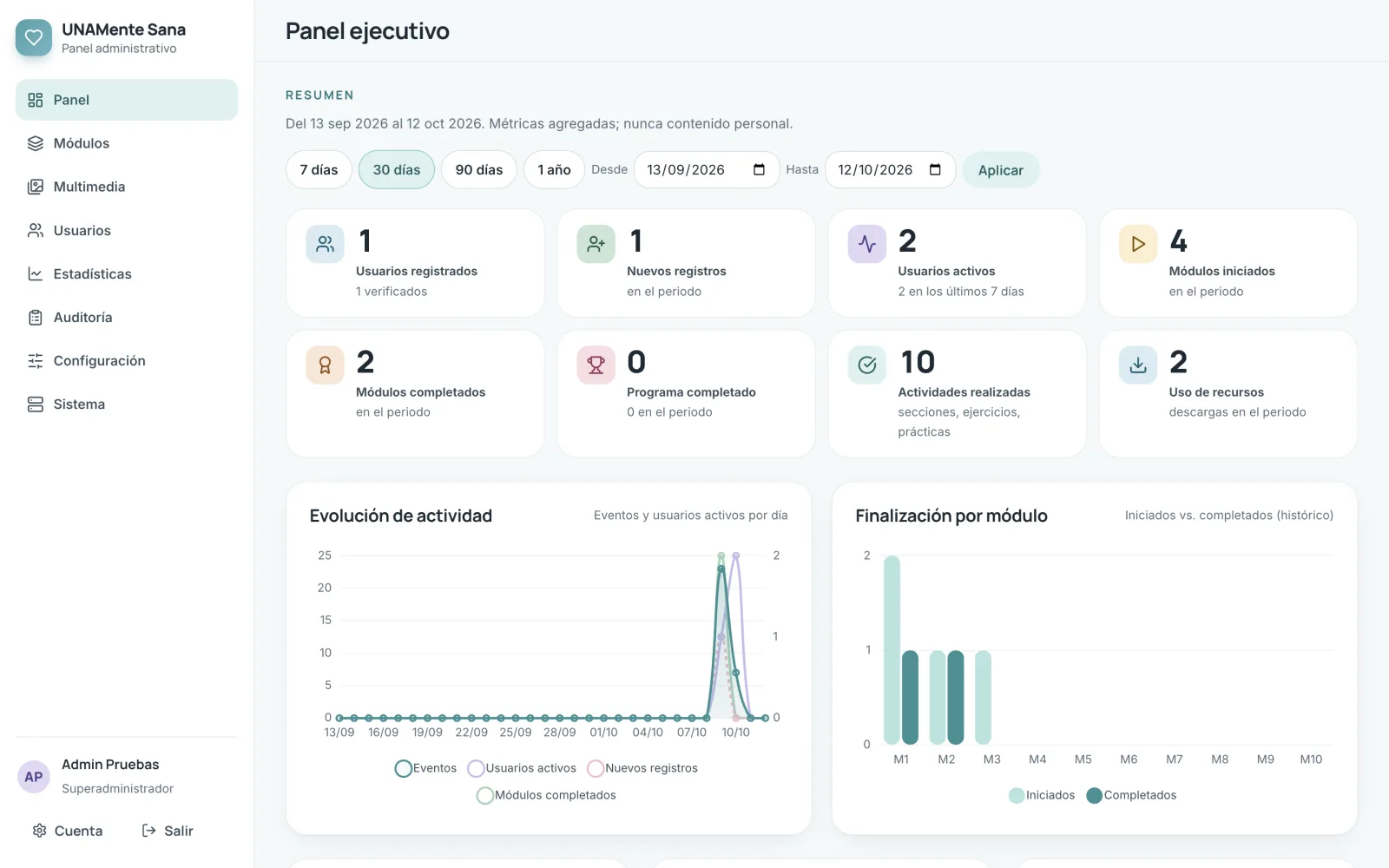Viewport: 1389px width, 868px height.
Task: Click the Módulos iniciados play icon
Action: pyautogui.click(x=1137, y=244)
